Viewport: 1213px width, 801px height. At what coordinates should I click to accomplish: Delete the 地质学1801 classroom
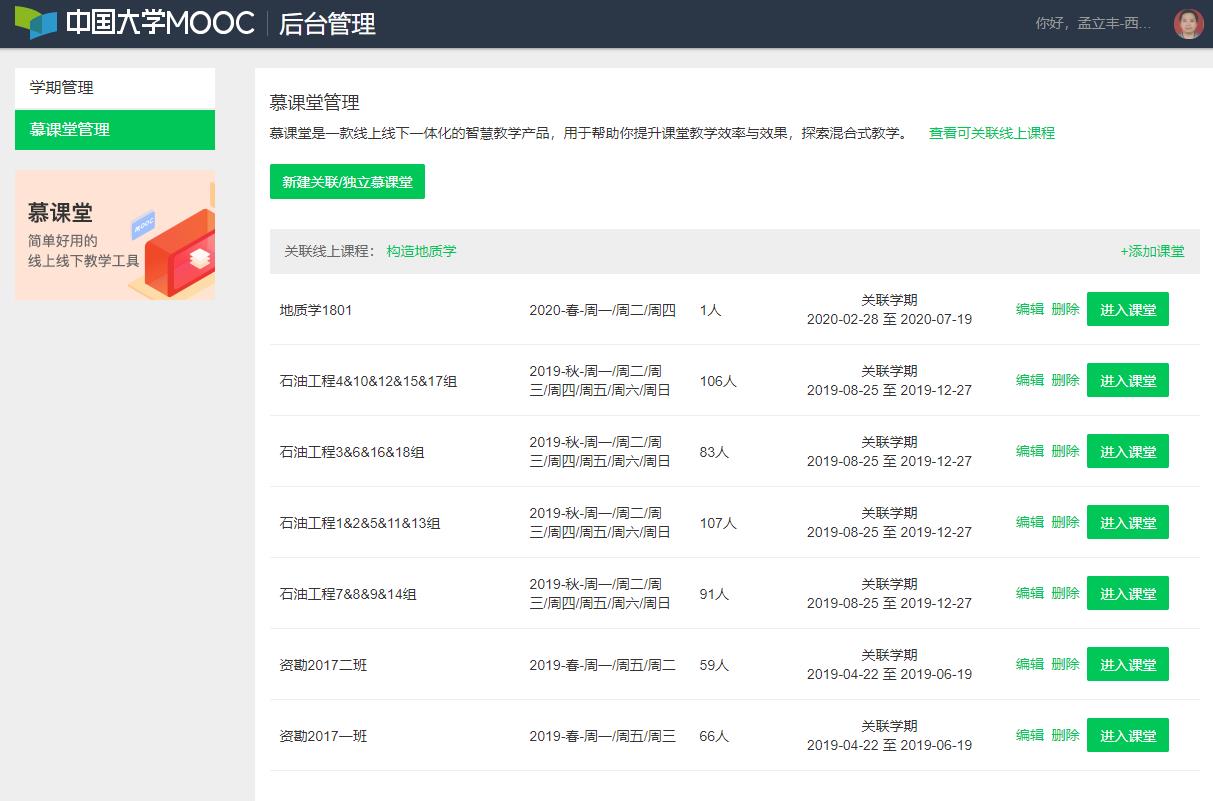[x=1065, y=310]
